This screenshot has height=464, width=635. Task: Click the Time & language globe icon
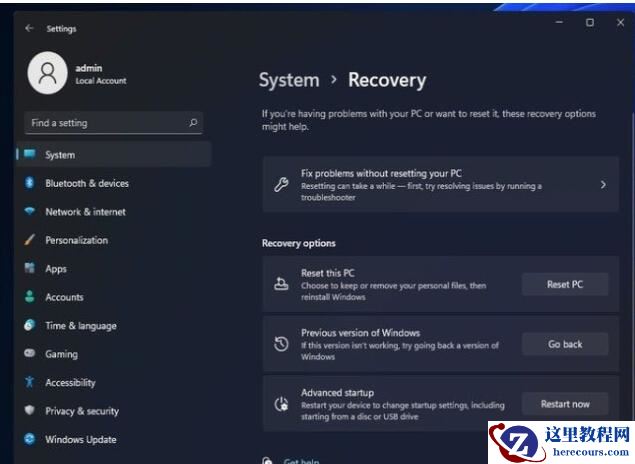pyautogui.click(x=30, y=325)
